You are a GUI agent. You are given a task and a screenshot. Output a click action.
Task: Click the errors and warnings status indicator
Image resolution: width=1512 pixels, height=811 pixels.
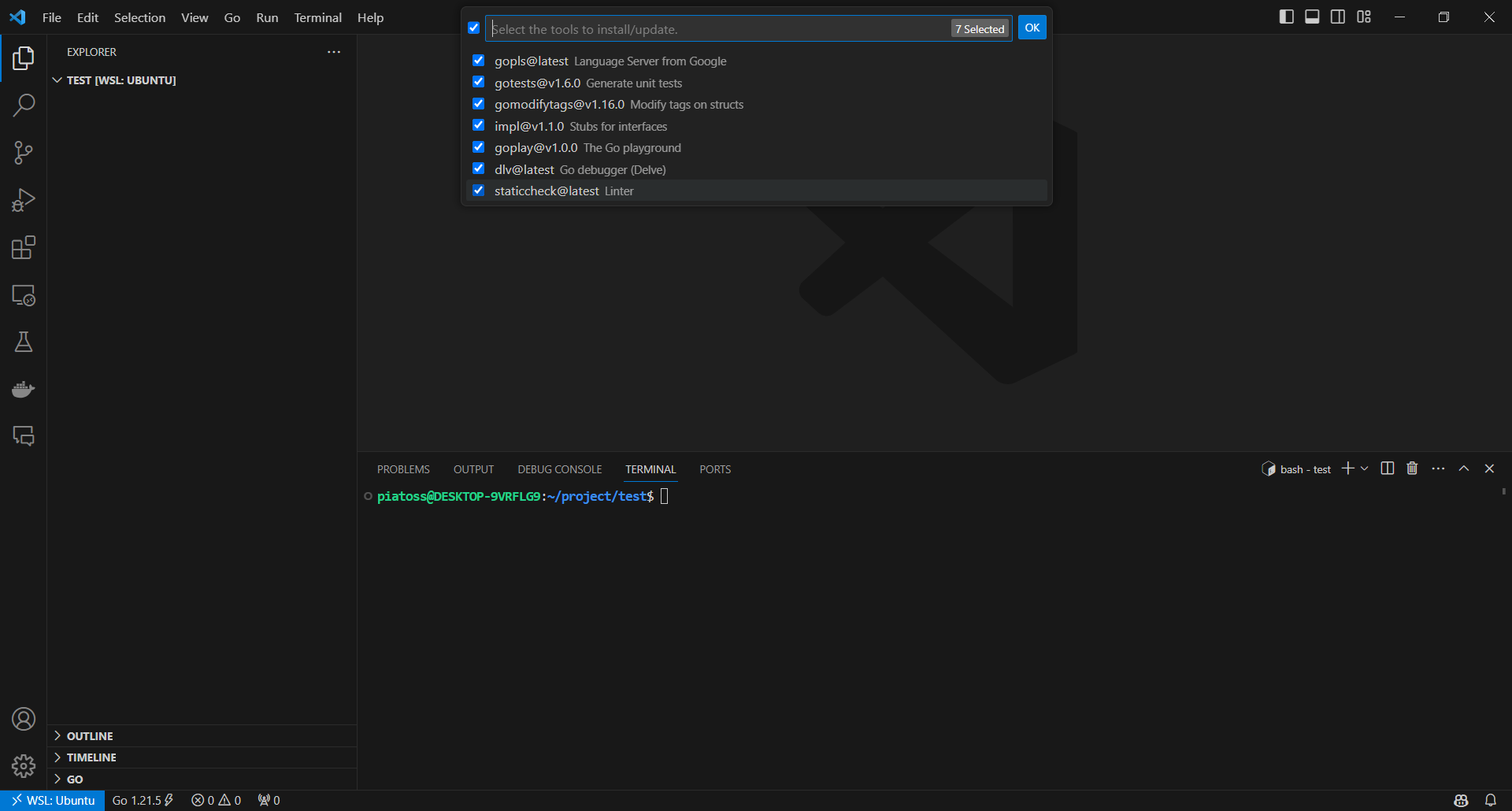pos(217,801)
